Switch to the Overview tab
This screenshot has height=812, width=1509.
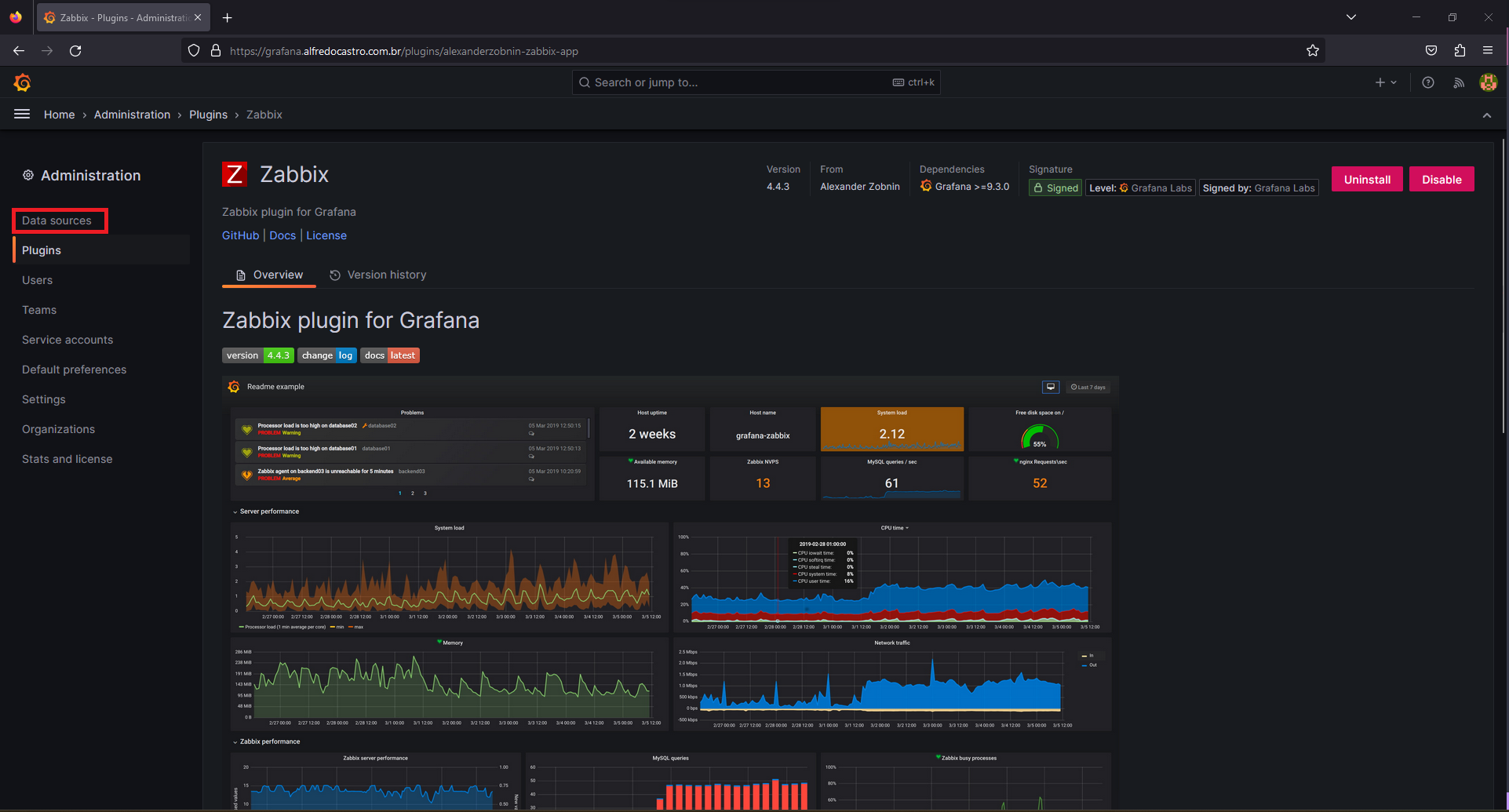[269, 275]
